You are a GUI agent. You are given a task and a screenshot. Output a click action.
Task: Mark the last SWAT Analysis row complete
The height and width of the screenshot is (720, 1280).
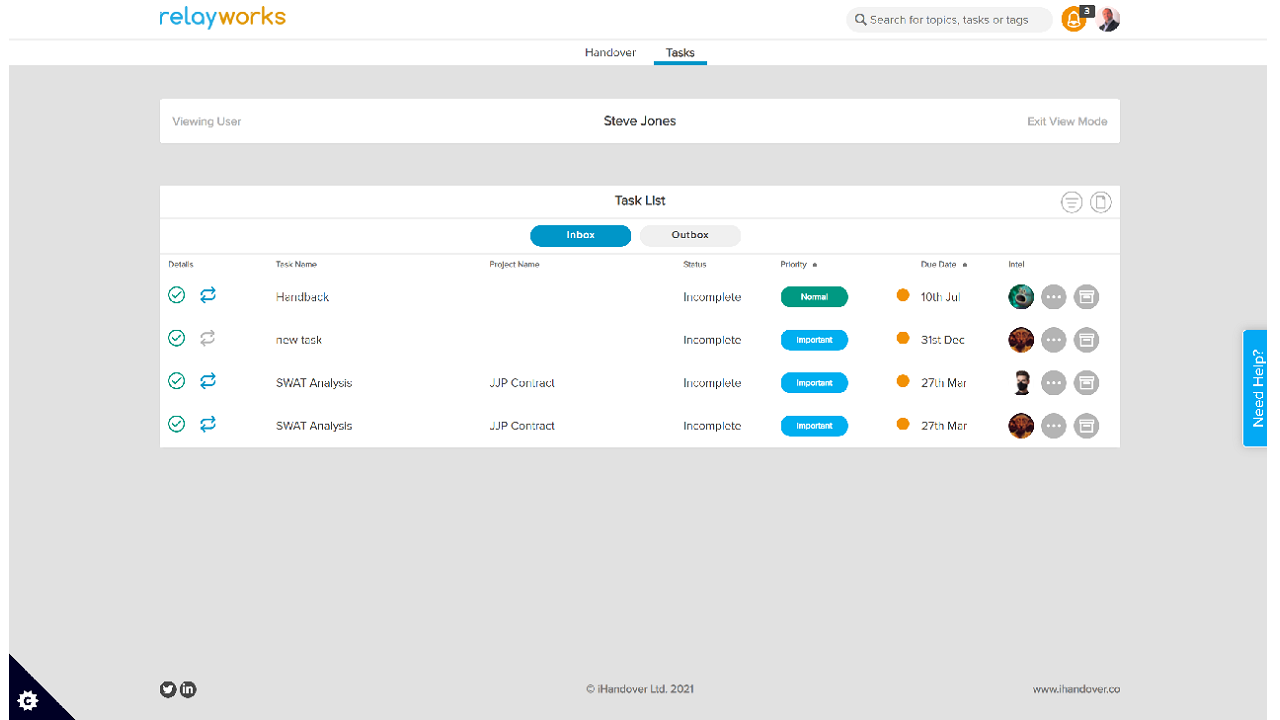(177, 424)
